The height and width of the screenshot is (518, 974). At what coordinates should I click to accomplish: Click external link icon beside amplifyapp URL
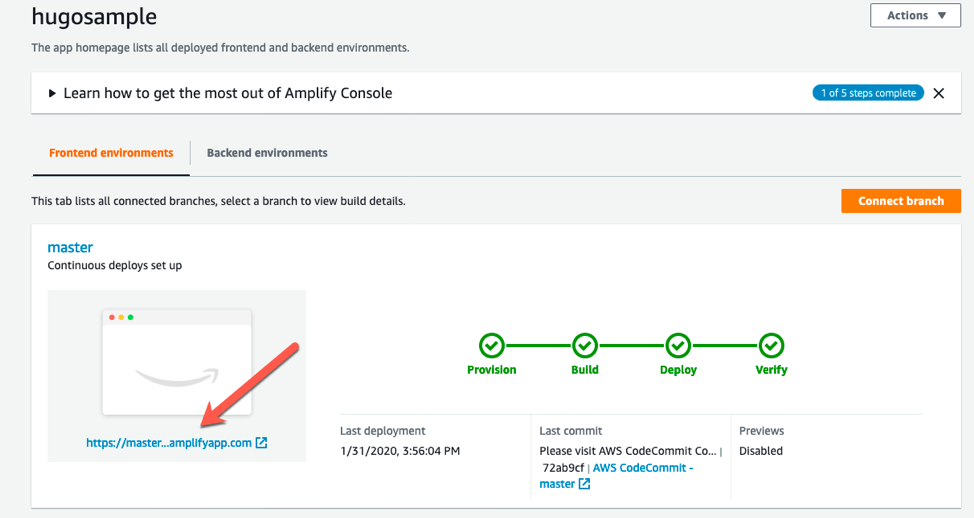[262, 443]
